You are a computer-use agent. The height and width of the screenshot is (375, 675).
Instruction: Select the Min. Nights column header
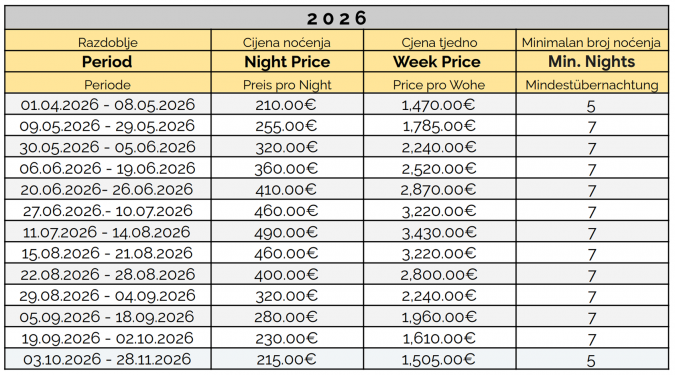(x=592, y=62)
